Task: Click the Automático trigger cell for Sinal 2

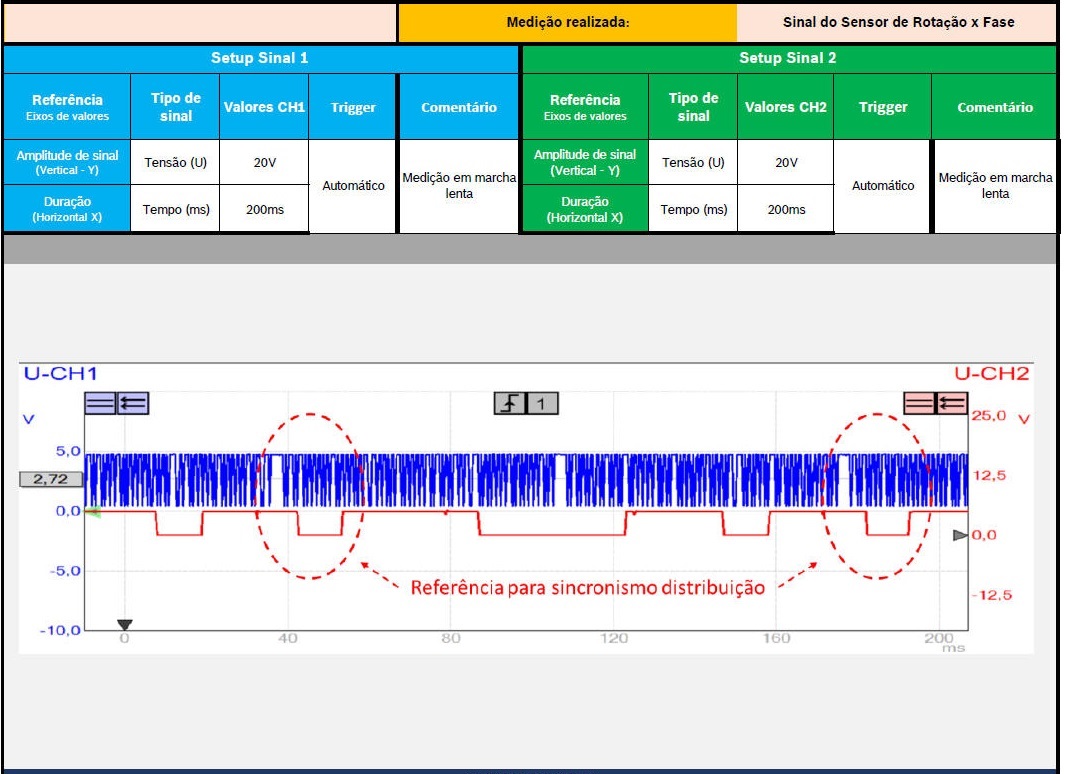Action: pos(882,186)
